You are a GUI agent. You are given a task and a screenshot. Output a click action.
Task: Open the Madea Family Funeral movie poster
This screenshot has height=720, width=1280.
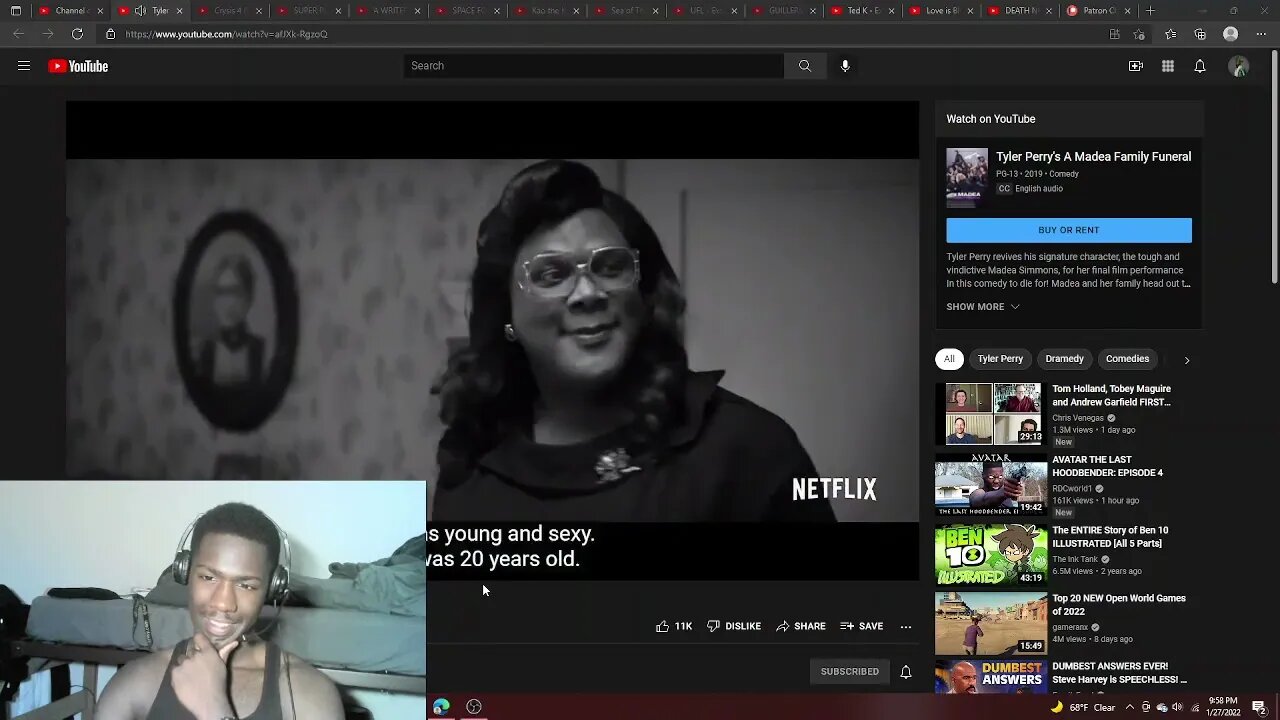[967, 177]
